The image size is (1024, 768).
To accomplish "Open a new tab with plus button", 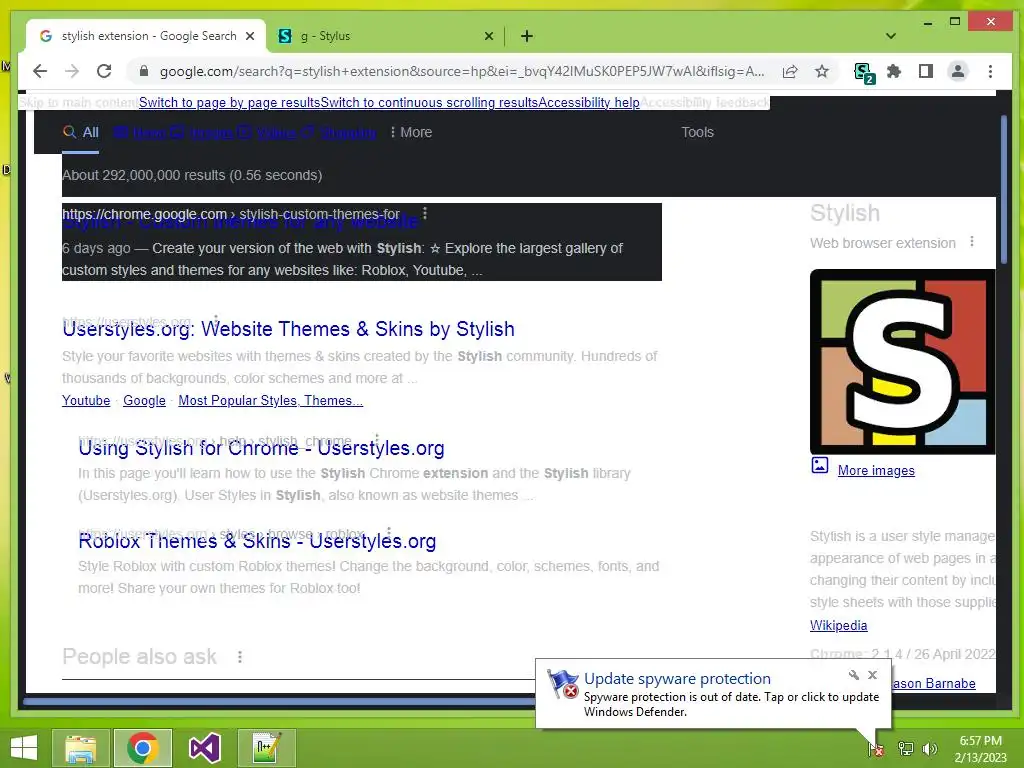I will coord(526,36).
